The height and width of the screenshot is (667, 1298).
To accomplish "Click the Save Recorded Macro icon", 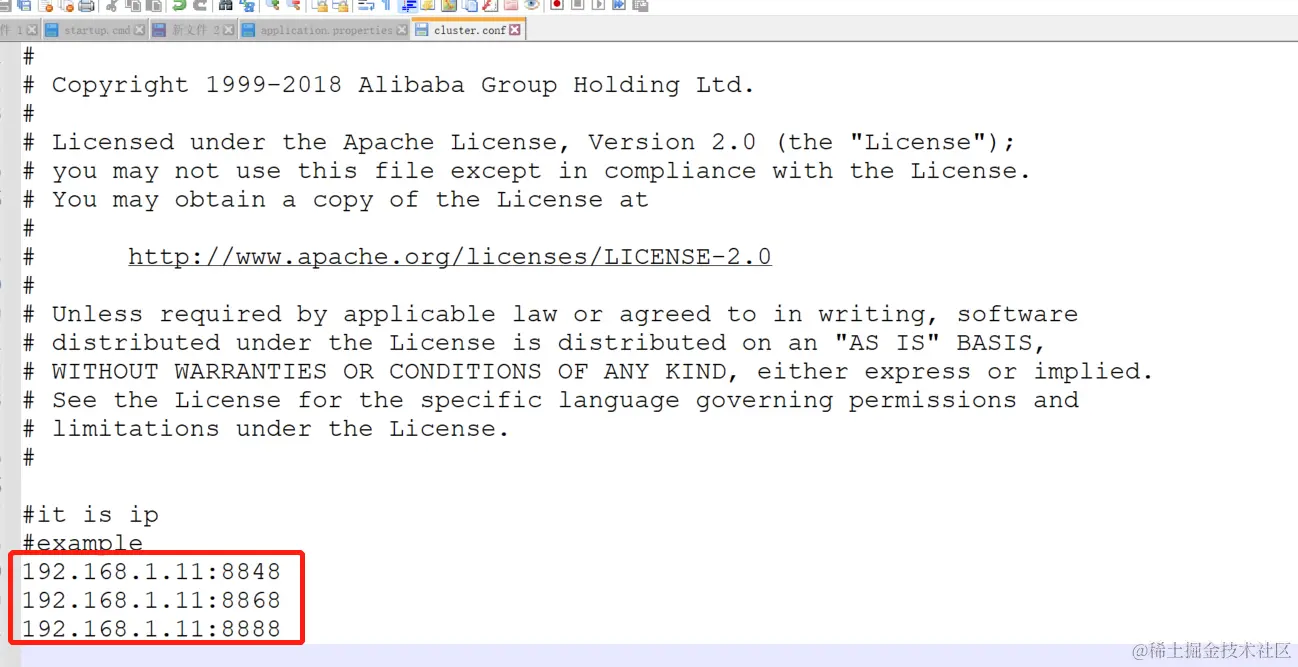I will 639,5.
